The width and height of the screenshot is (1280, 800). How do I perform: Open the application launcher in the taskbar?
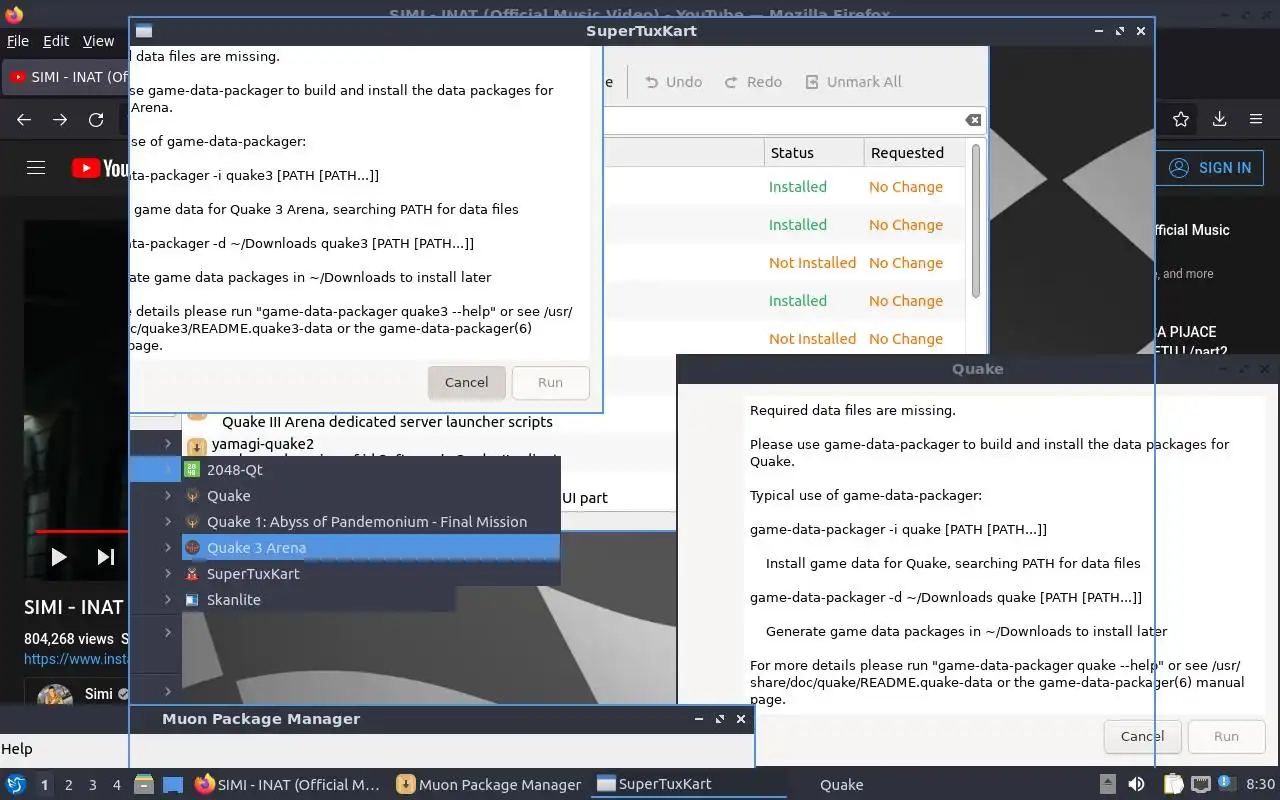[x=16, y=784]
